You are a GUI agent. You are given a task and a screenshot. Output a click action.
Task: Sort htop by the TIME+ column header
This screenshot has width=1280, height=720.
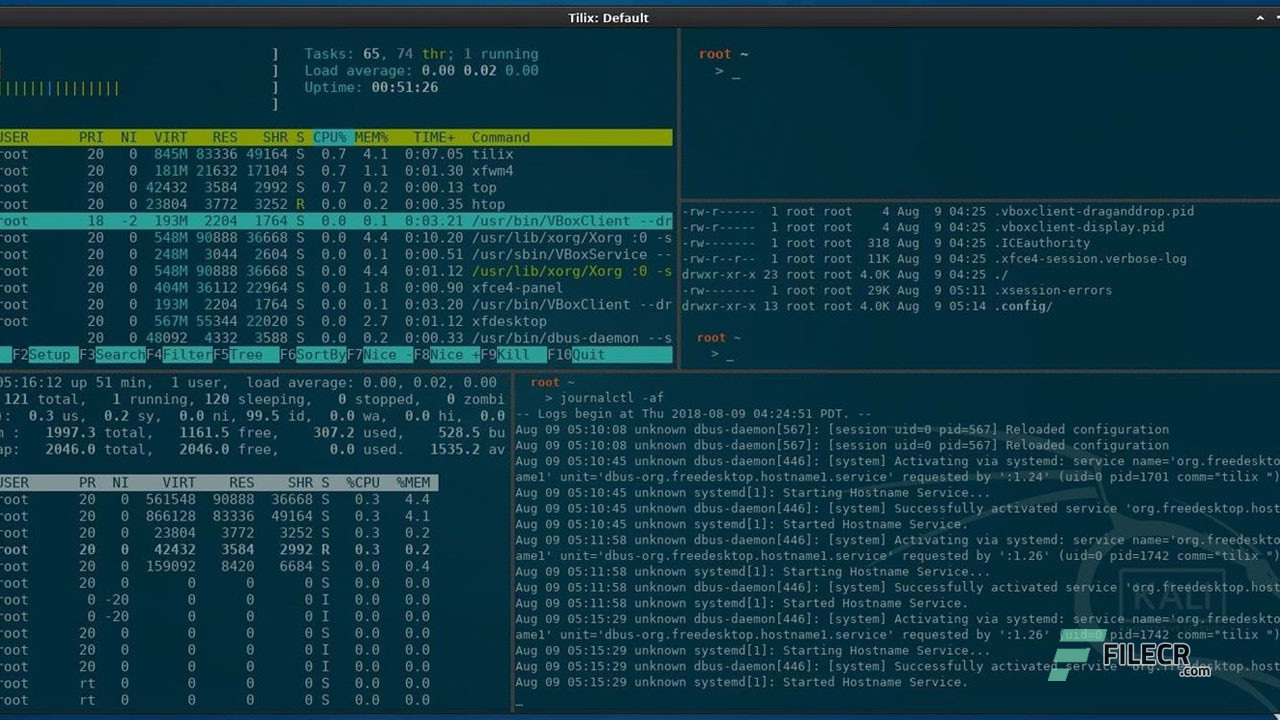(x=434, y=138)
